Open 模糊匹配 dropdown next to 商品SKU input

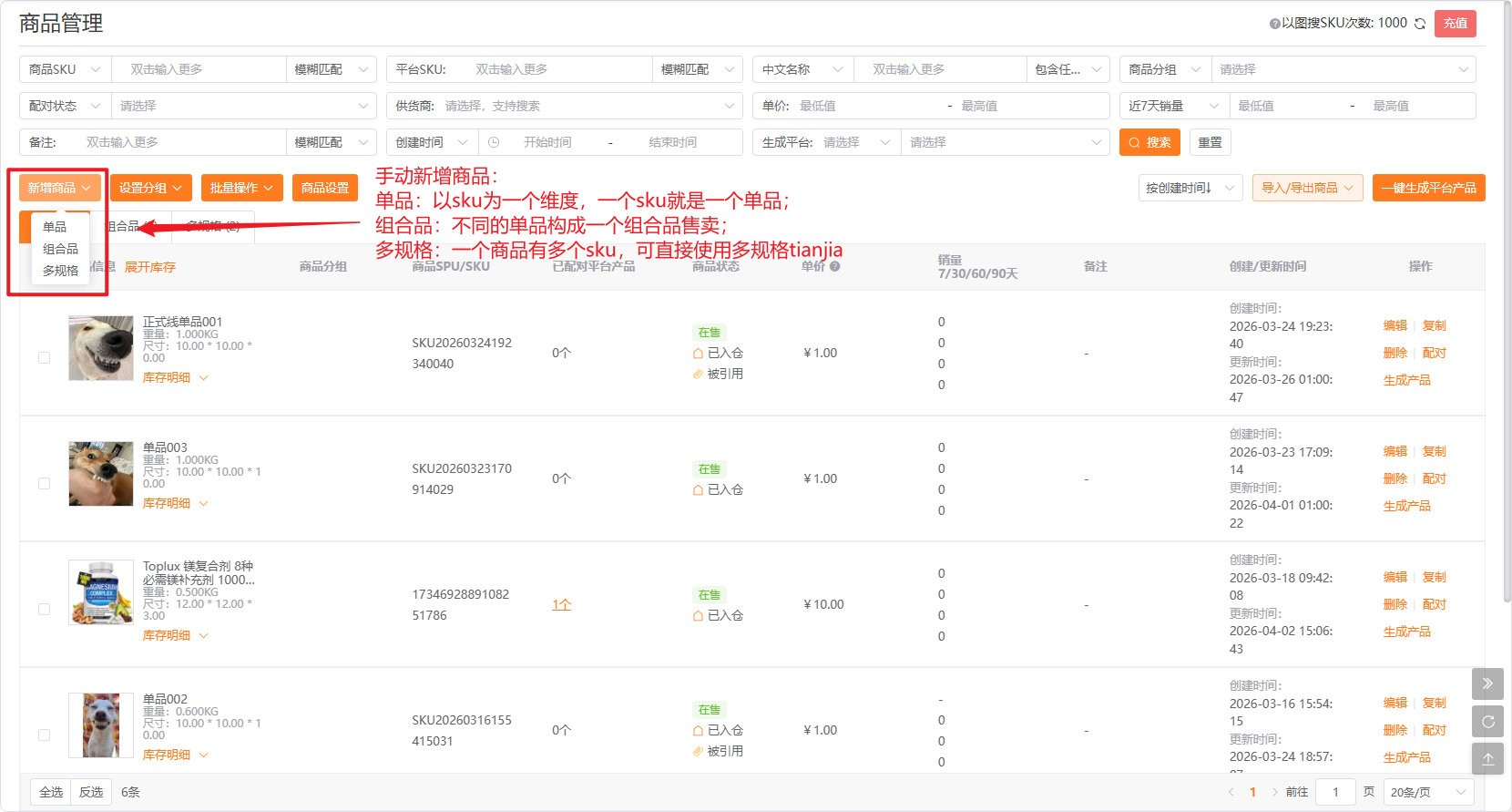point(331,69)
